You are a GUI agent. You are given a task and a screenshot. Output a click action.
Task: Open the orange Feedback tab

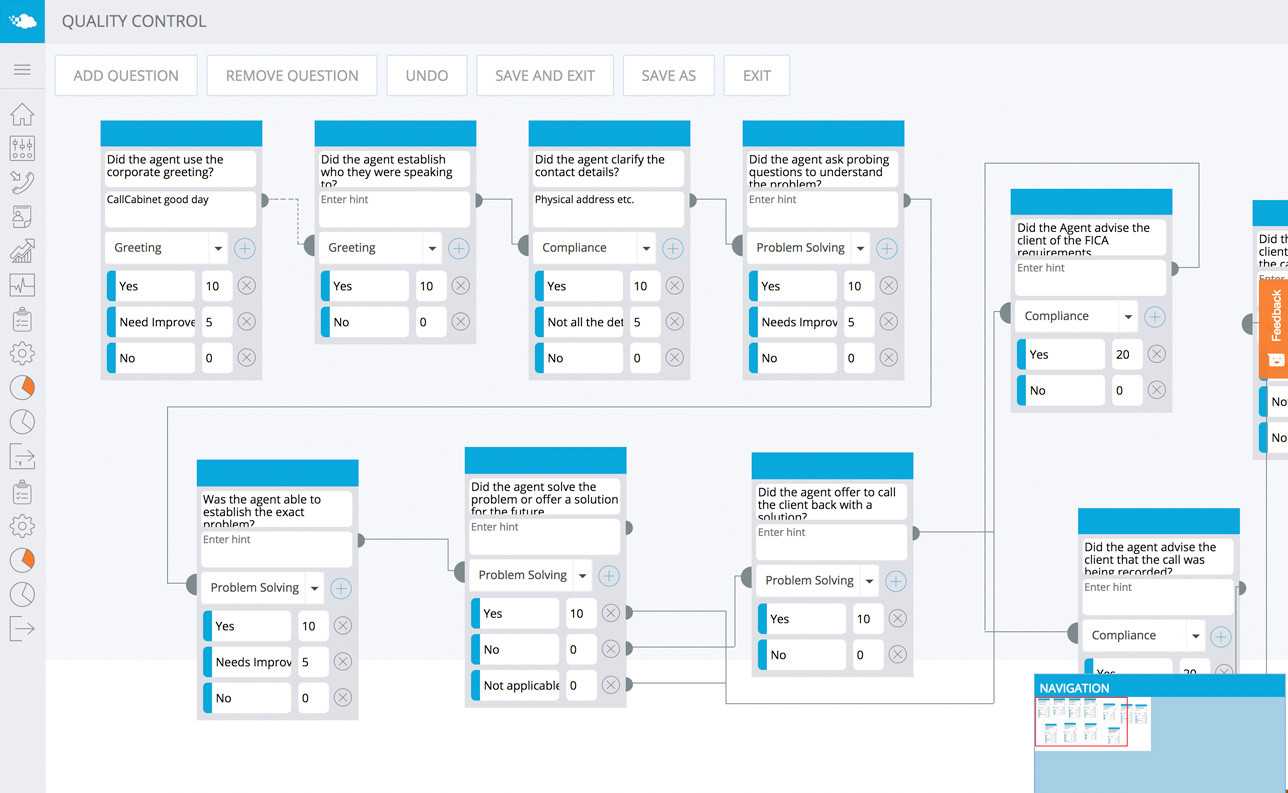1273,329
